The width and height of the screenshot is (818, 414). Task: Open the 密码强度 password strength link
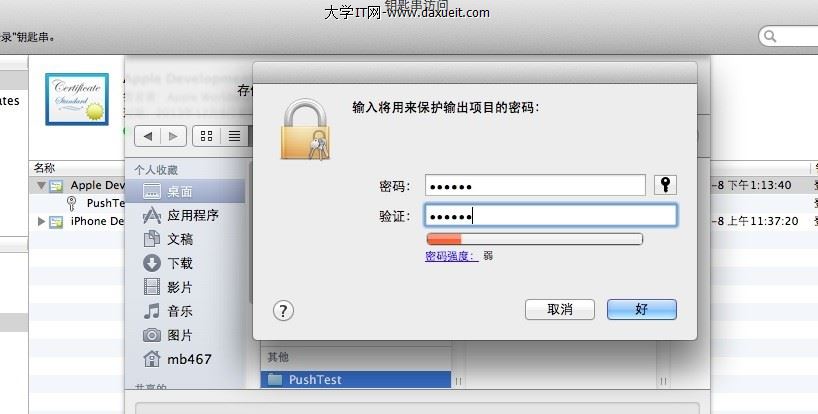(451, 256)
